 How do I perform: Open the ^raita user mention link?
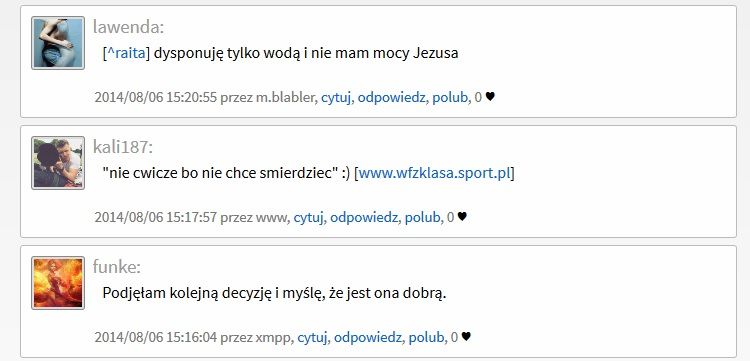pos(126,53)
